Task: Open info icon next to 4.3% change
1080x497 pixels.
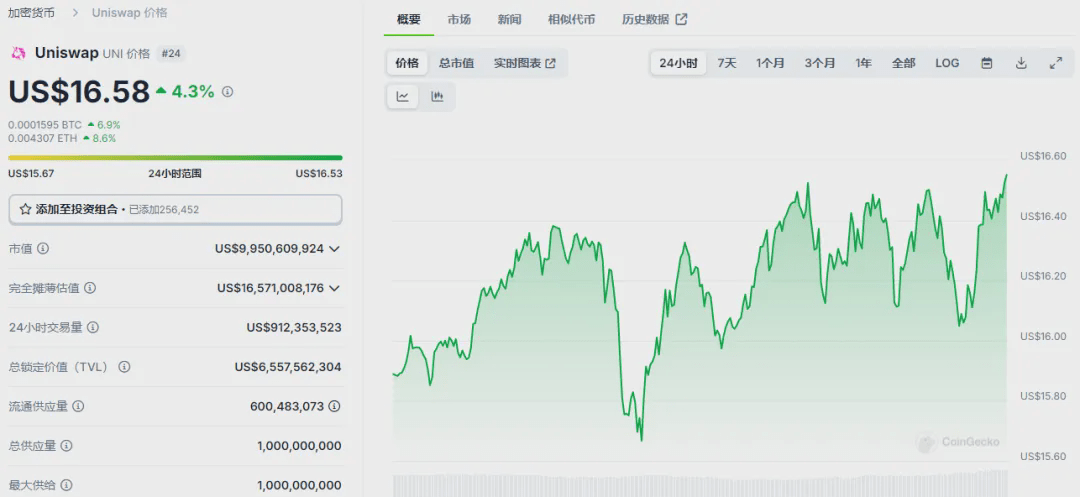Action: point(228,92)
